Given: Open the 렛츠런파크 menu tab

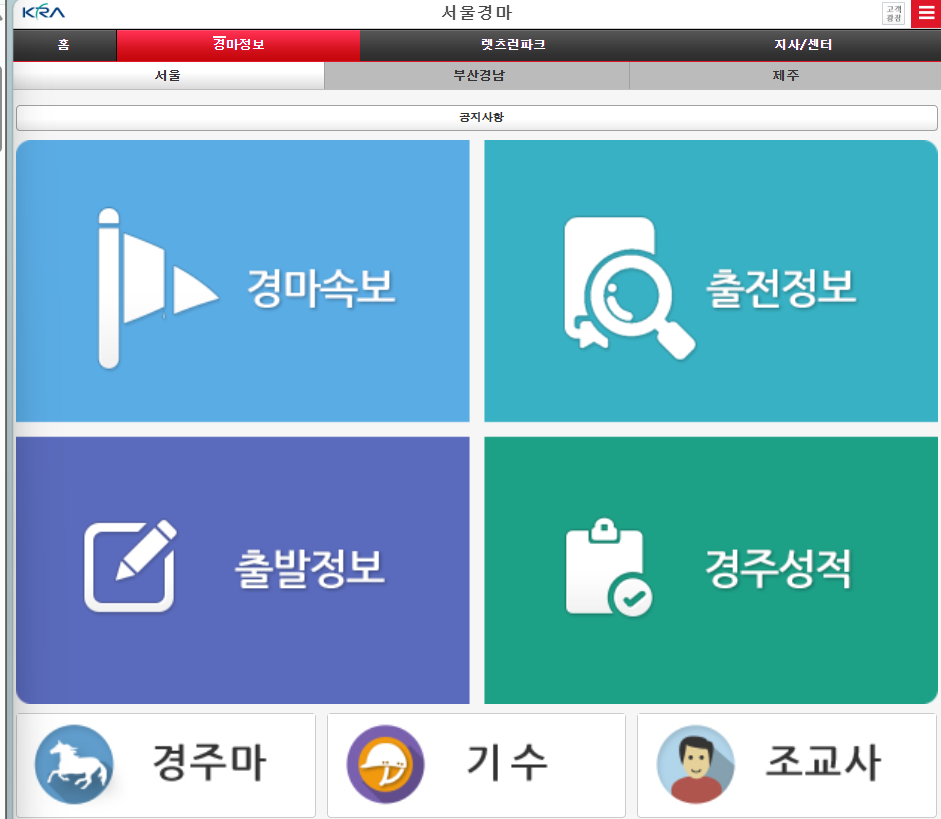Looking at the screenshot, I should pos(513,45).
